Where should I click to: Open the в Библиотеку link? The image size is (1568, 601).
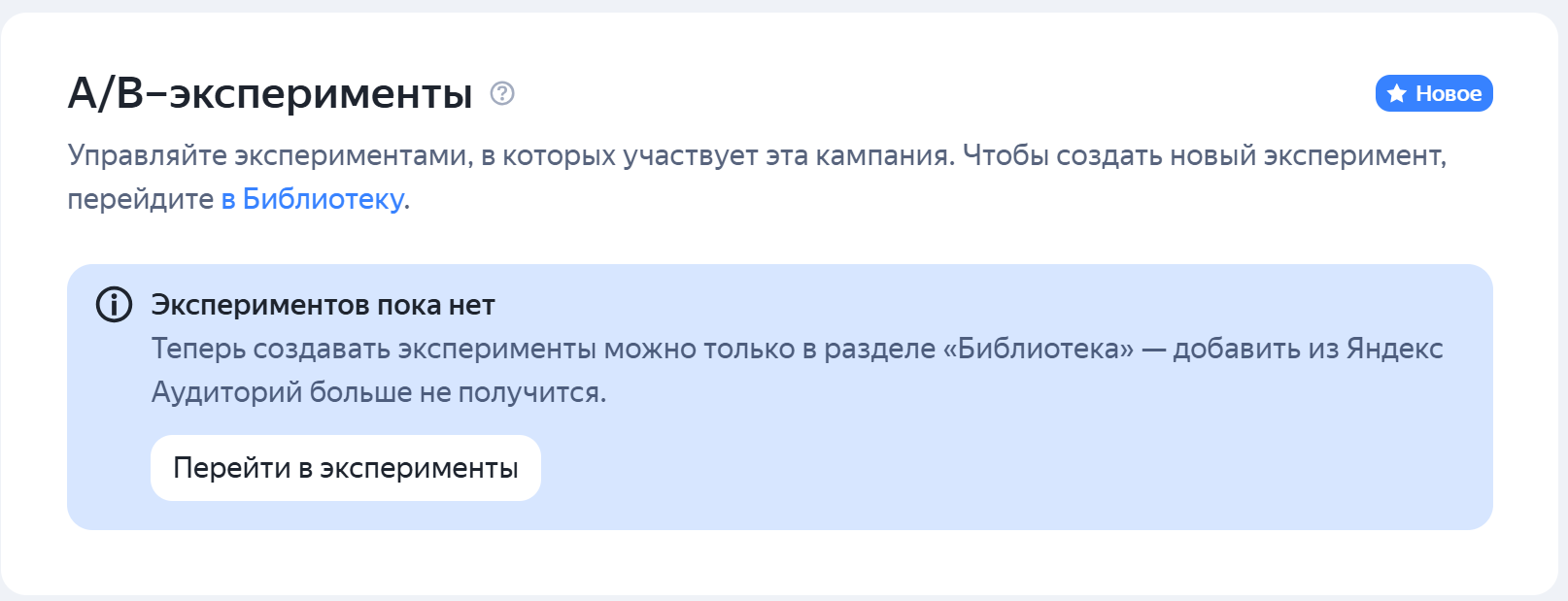pyautogui.click(x=313, y=200)
